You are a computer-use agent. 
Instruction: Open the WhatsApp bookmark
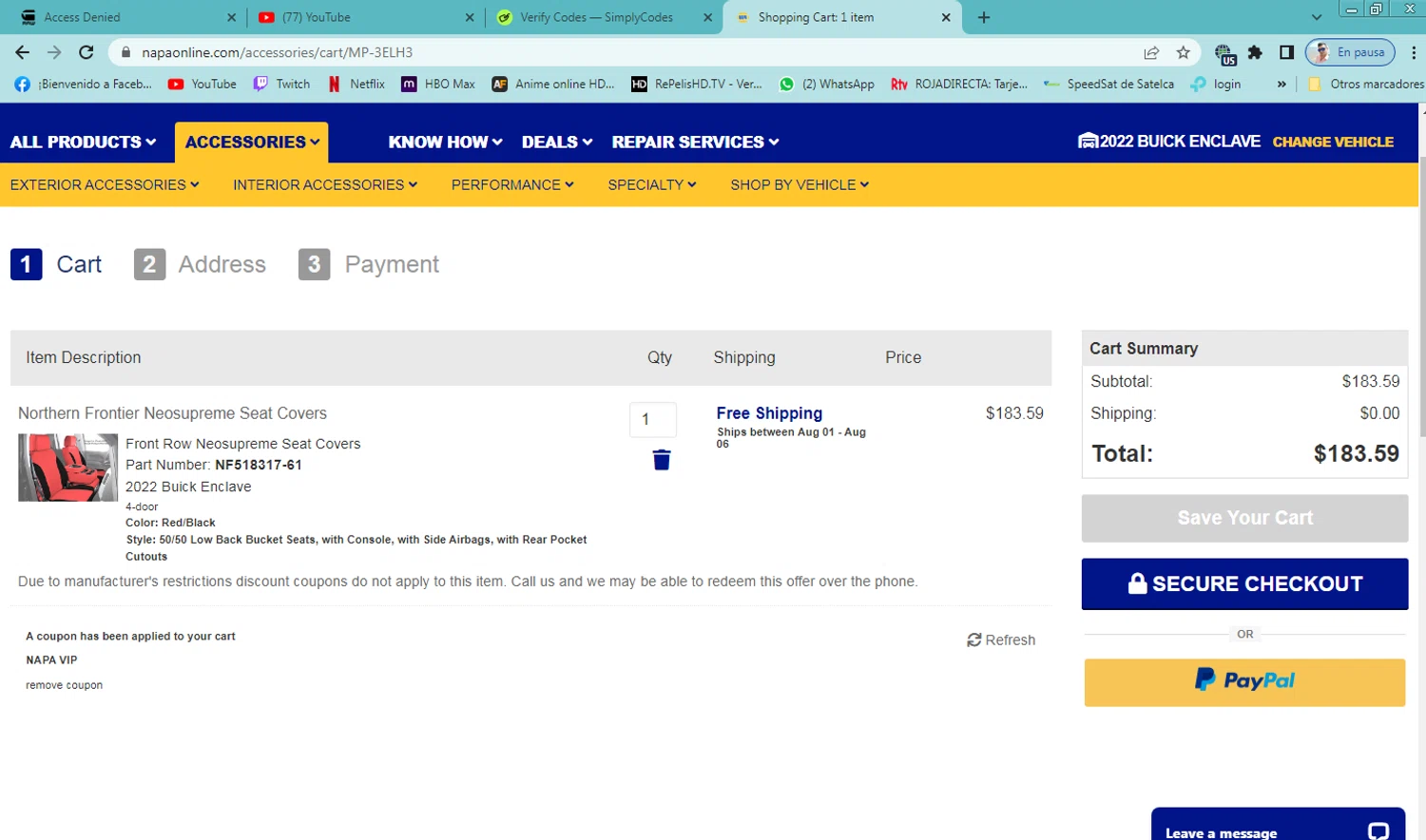pos(826,84)
